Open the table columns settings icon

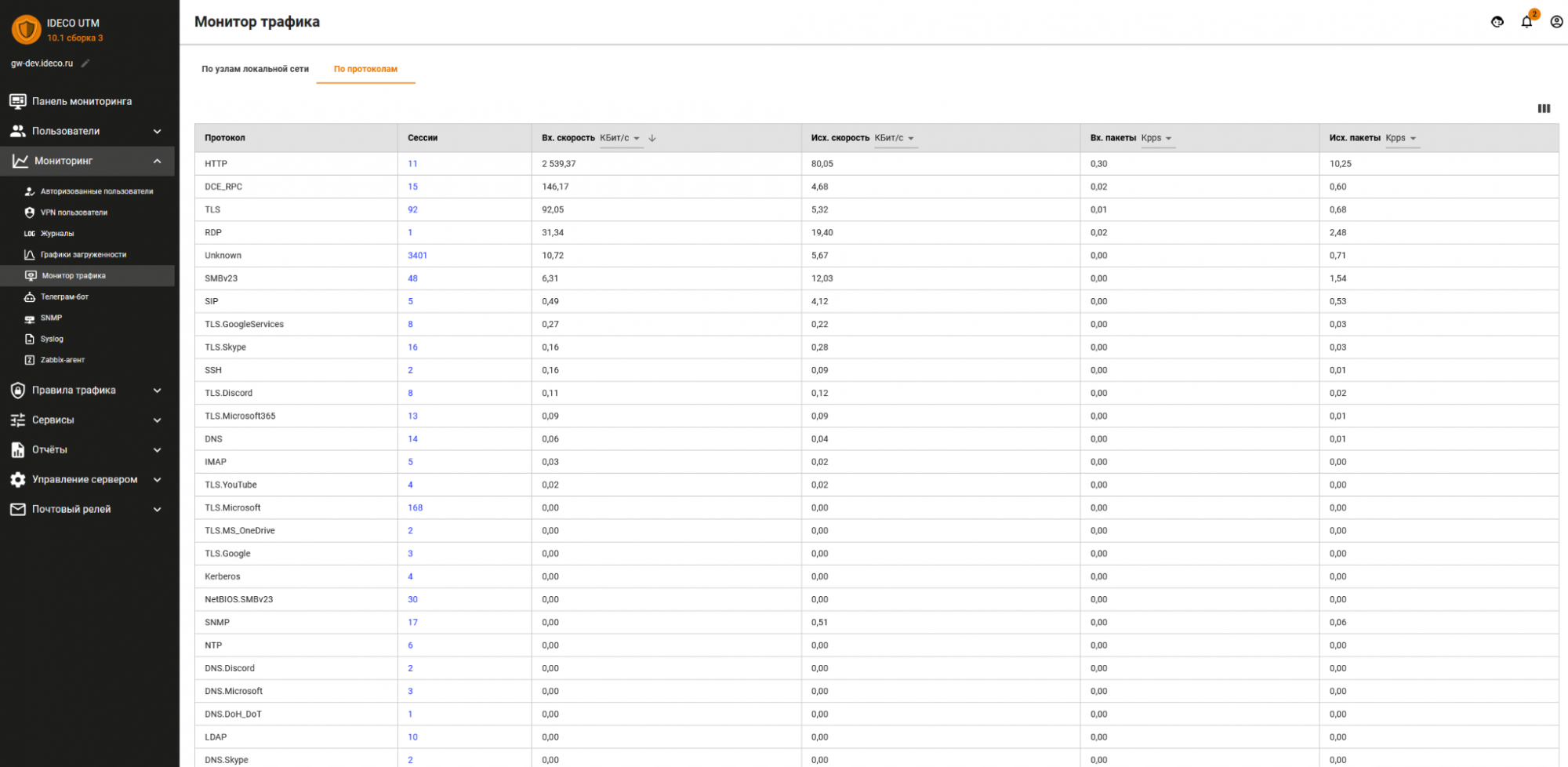click(1544, 109)
